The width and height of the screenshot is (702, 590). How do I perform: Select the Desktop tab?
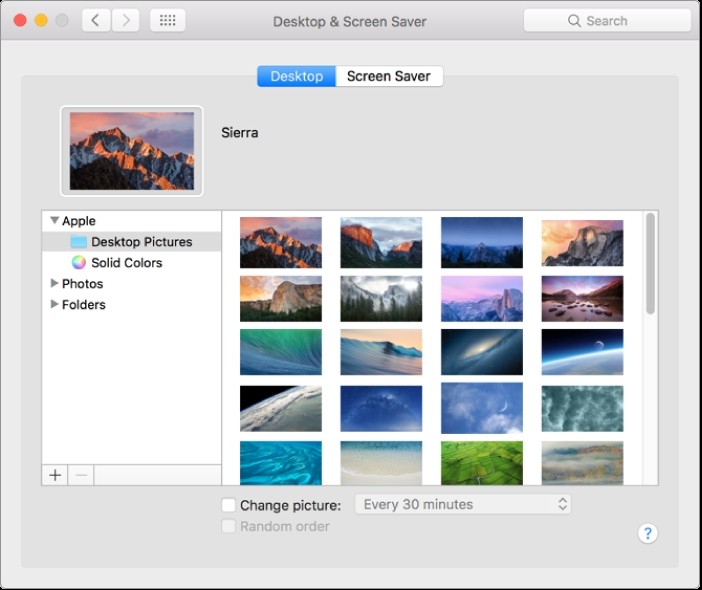(x=296, y=76)
